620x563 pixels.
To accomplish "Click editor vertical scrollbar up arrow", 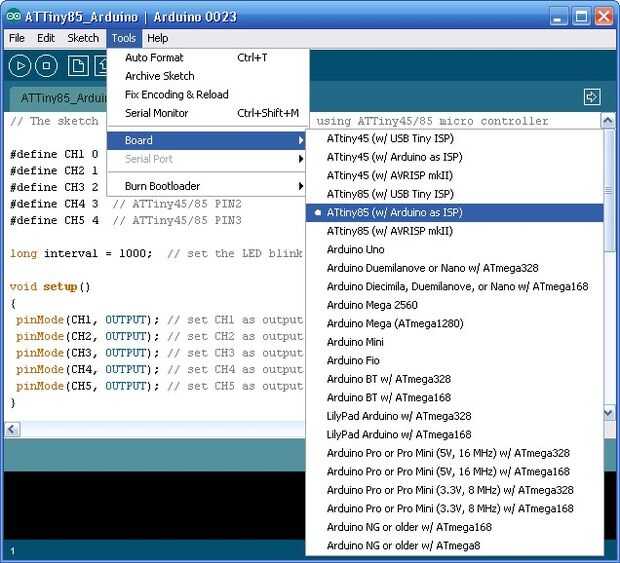I will click(x=608, y=121).
